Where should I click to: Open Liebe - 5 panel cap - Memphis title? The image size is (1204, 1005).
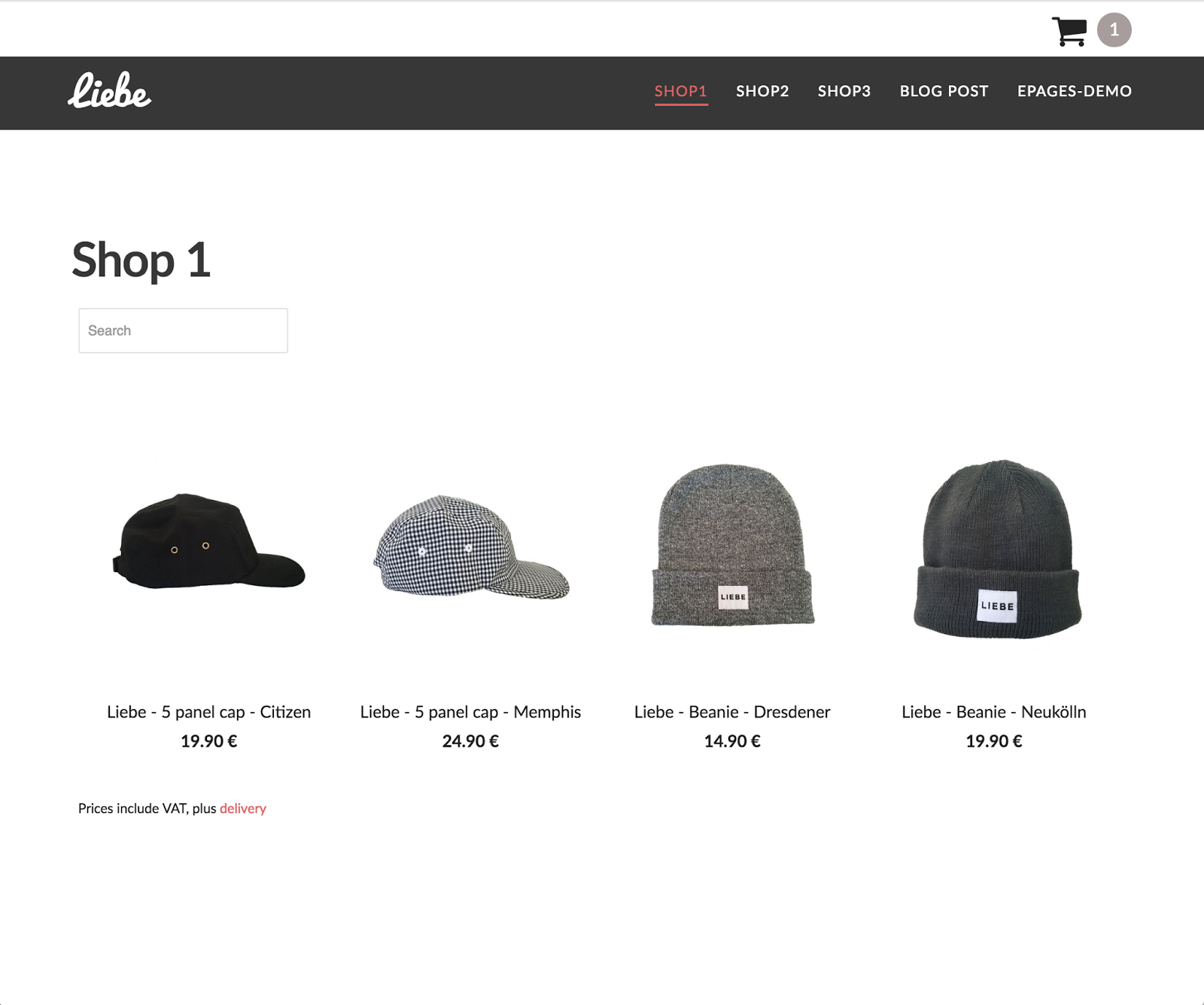(470, 712)
